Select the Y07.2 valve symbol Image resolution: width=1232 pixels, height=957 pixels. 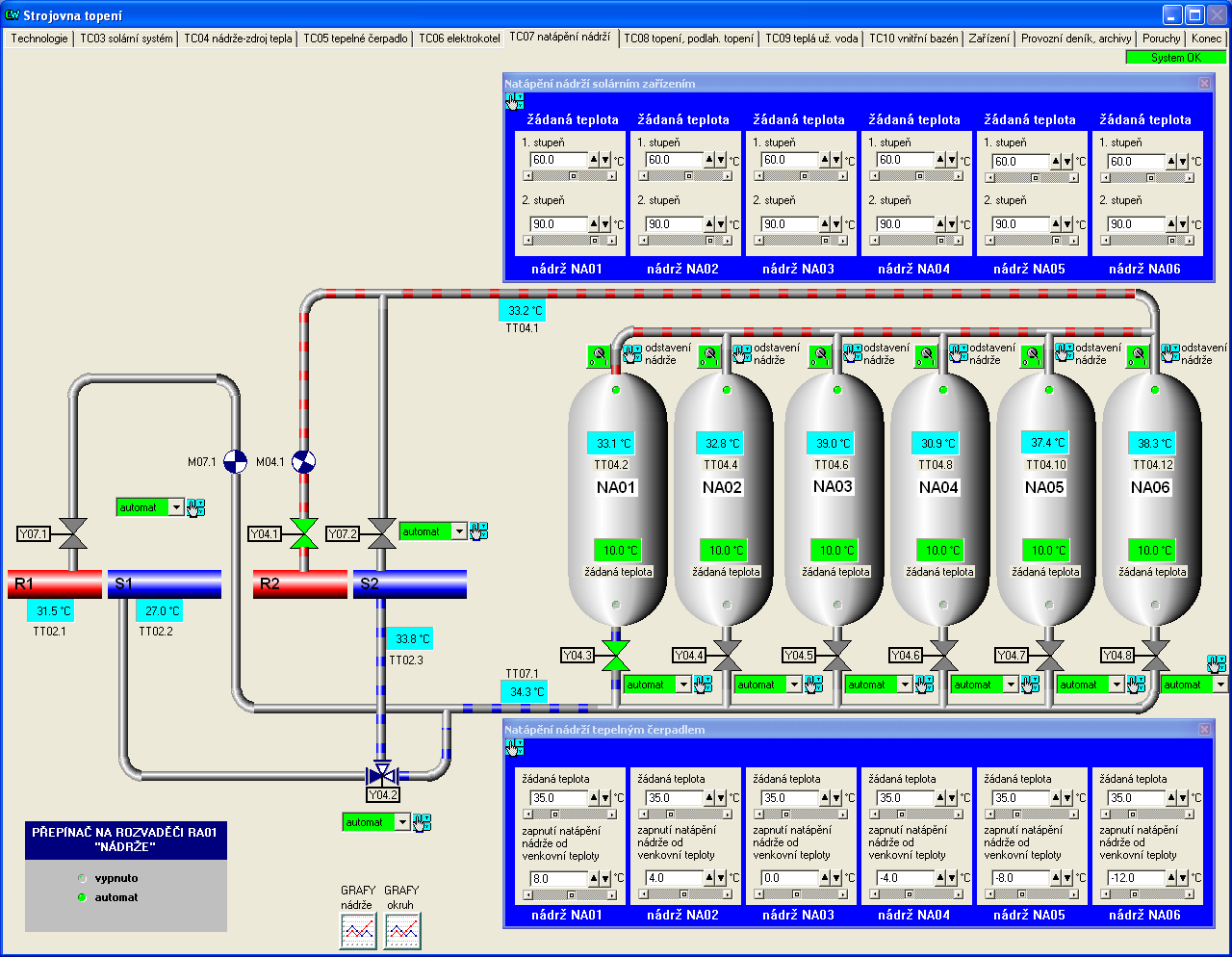coord(382,533)
